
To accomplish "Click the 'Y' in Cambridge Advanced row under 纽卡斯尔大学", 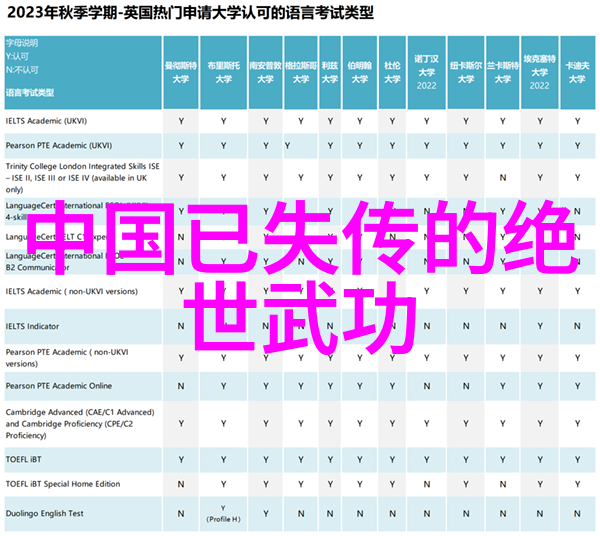I will point(466,424).
